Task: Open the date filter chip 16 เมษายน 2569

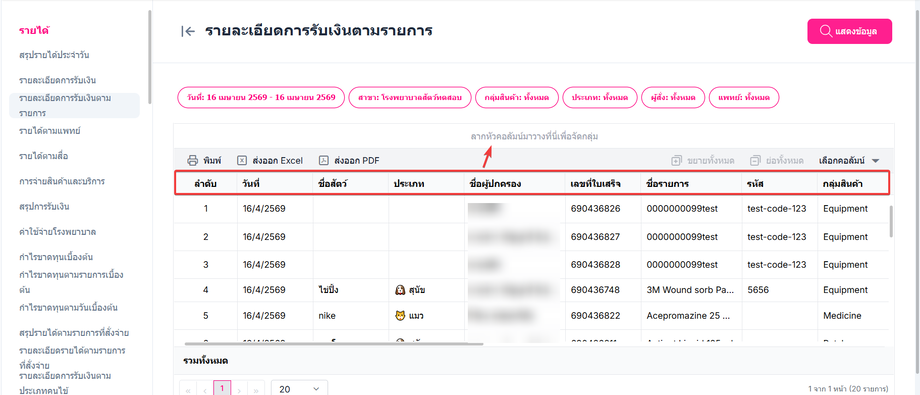Action: 261,97
